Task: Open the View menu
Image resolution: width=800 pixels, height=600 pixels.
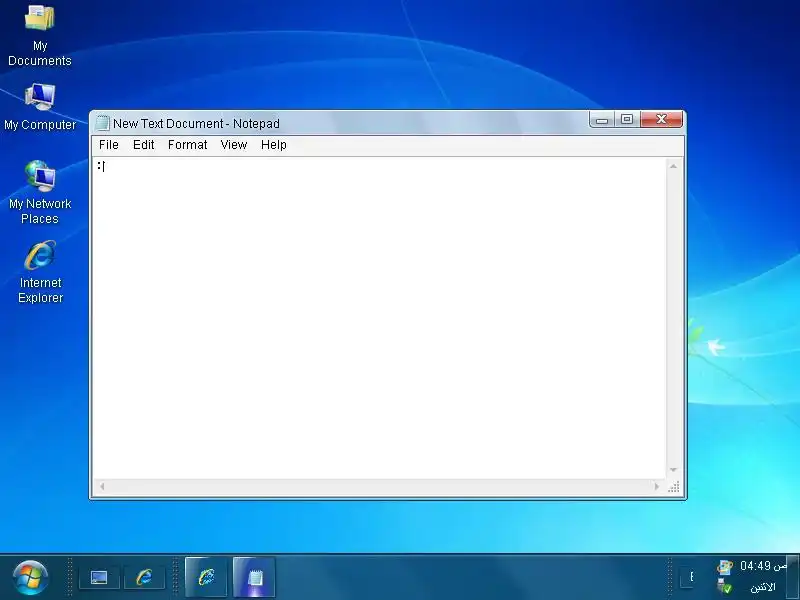Action: click(x=234, y=145)
